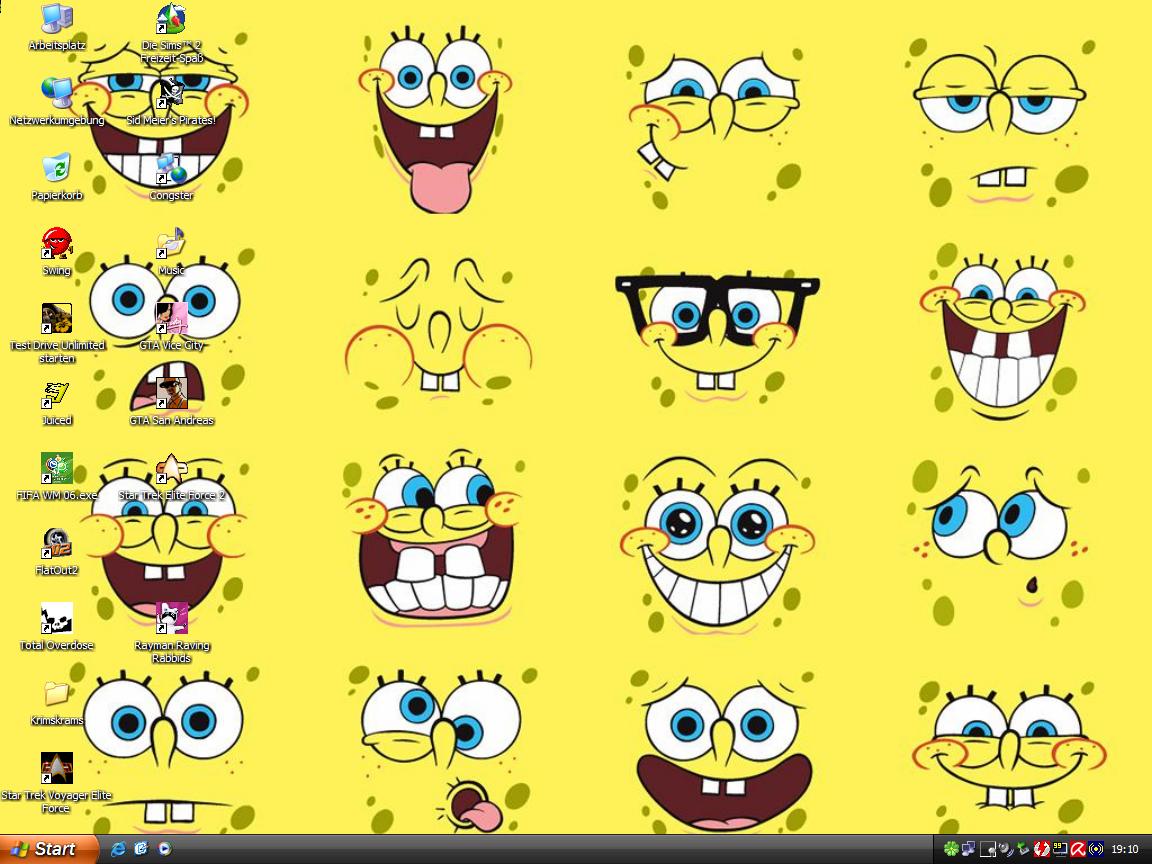Open the Netzwerkumgebung icon
The height and width of the screenshot is (864, 1152).
coord(57,94)
